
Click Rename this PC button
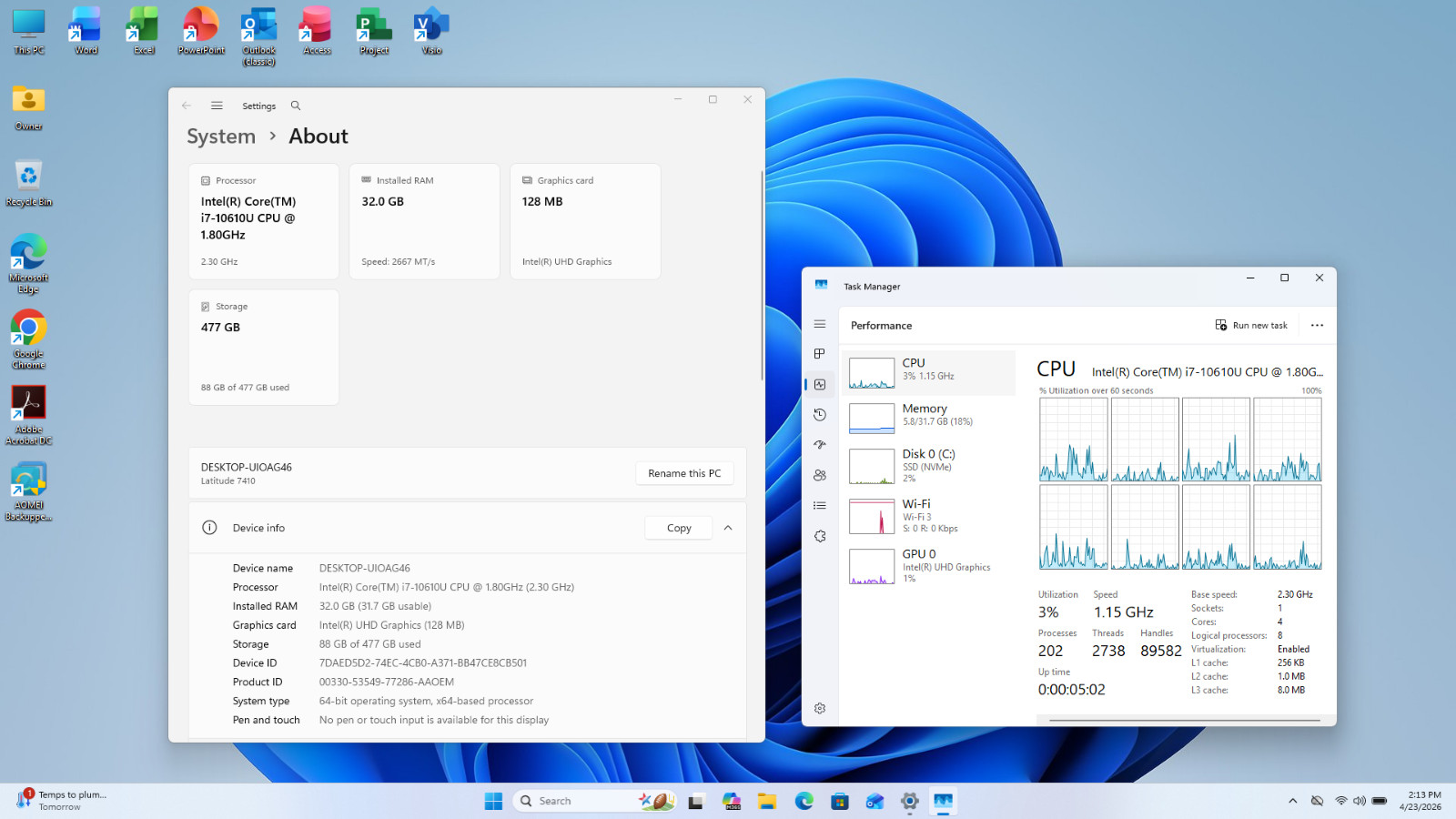[x=684, y=473]
